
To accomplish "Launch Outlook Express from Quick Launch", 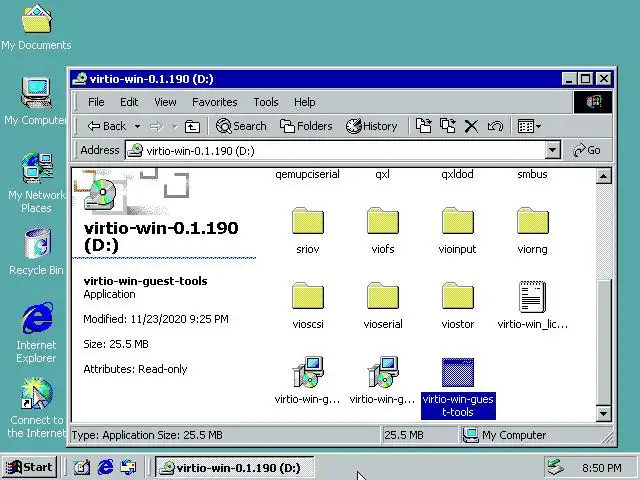I will (129, 467).
